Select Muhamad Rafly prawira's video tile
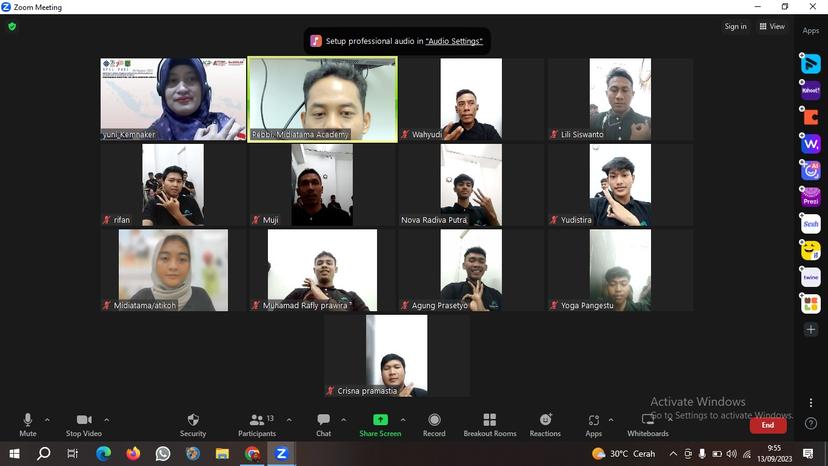The image size is (828, 466). [x=322, y=271]
